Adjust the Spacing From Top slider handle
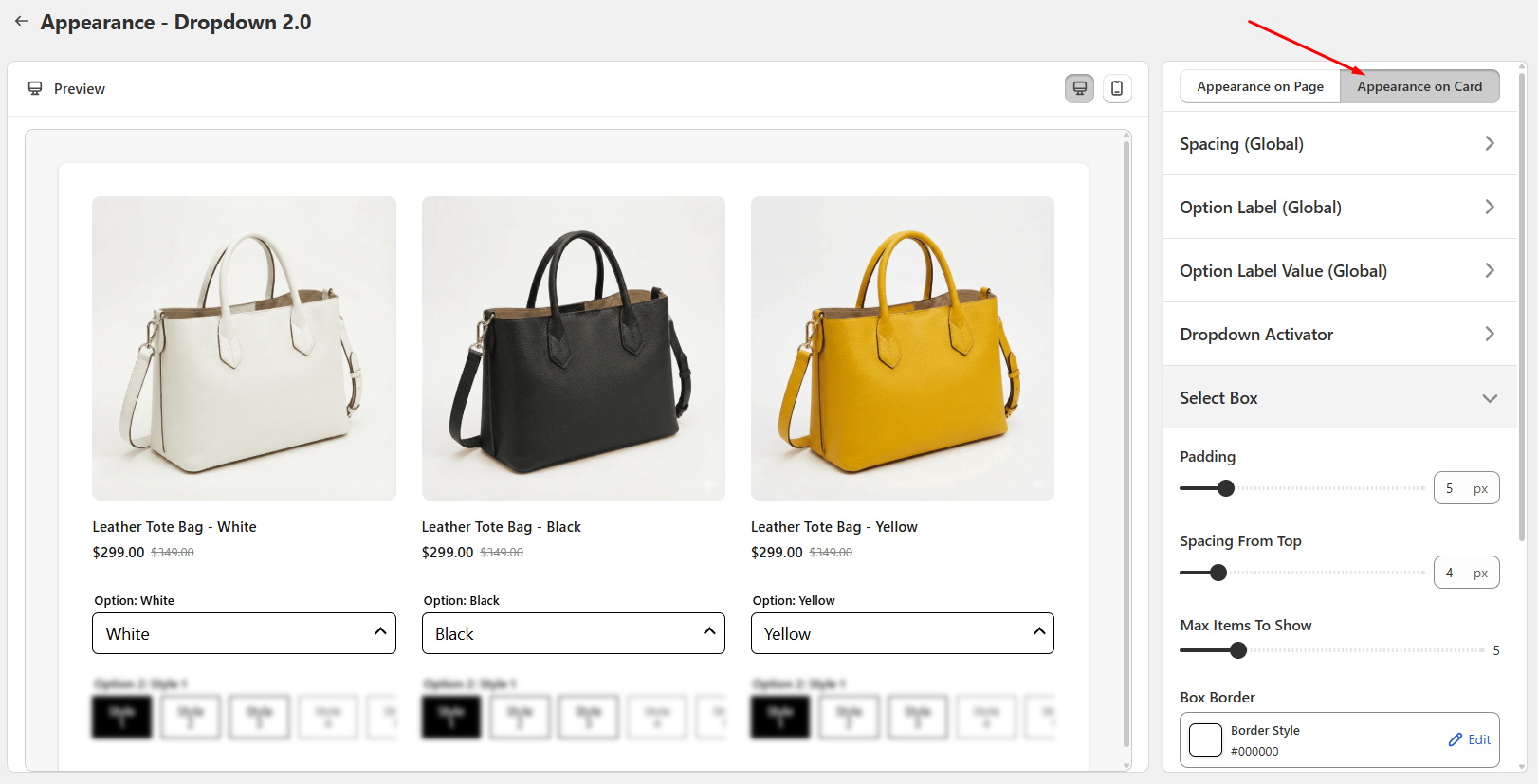 (1218, 573)
